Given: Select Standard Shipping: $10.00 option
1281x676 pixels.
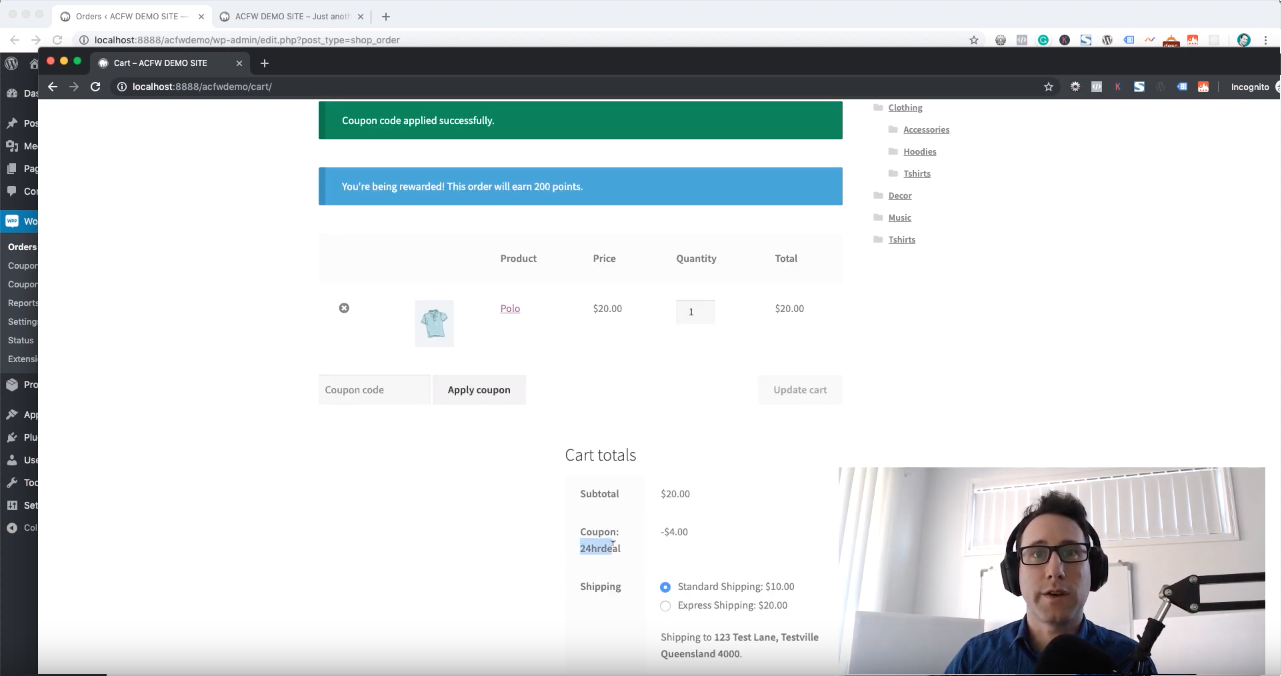Looking at the screenshot, I should click(666, 587).
